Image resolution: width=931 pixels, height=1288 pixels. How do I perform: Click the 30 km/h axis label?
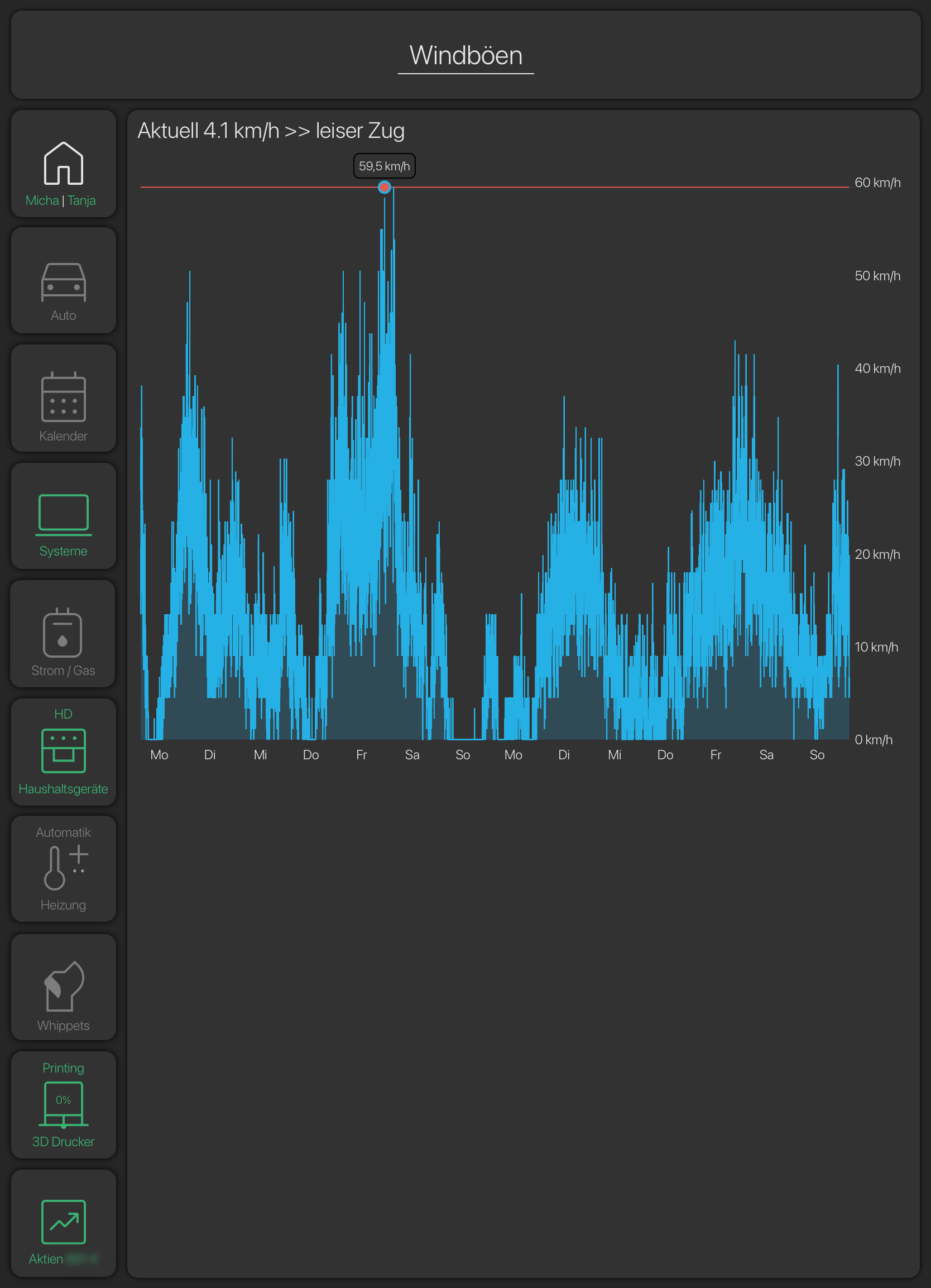click(877, 461)
